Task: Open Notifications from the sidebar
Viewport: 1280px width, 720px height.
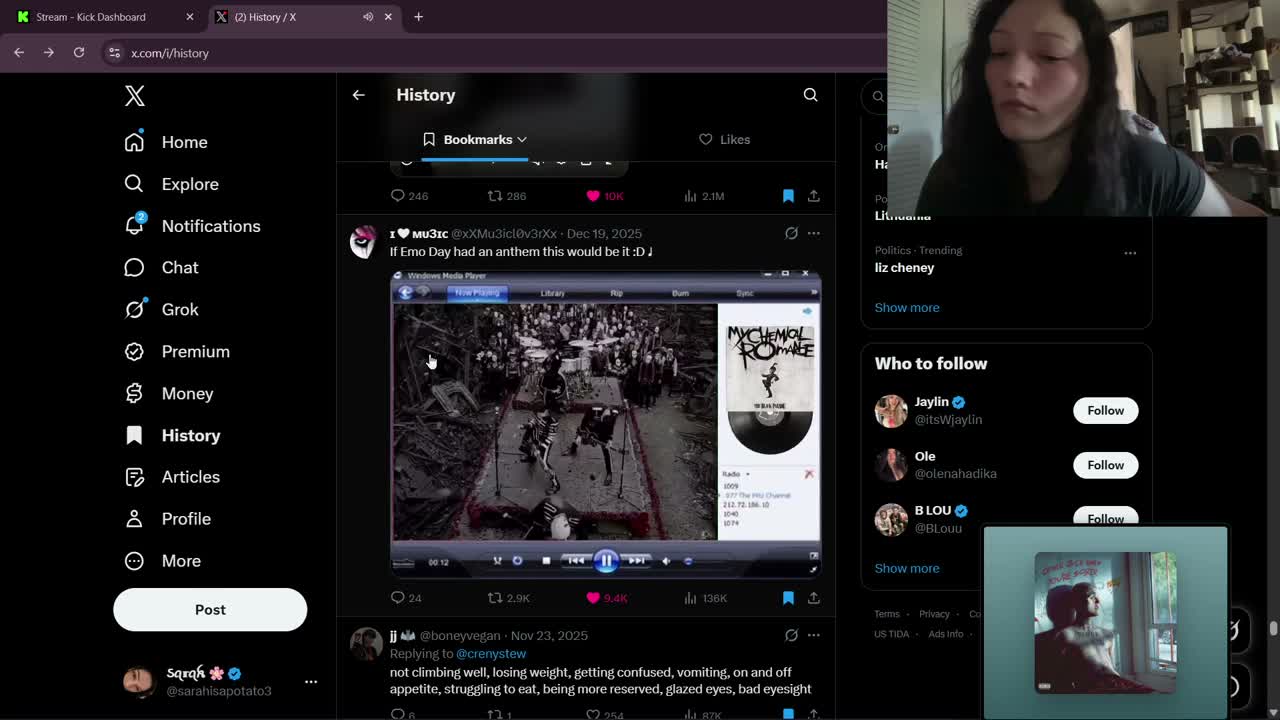Action: point(192,226)
